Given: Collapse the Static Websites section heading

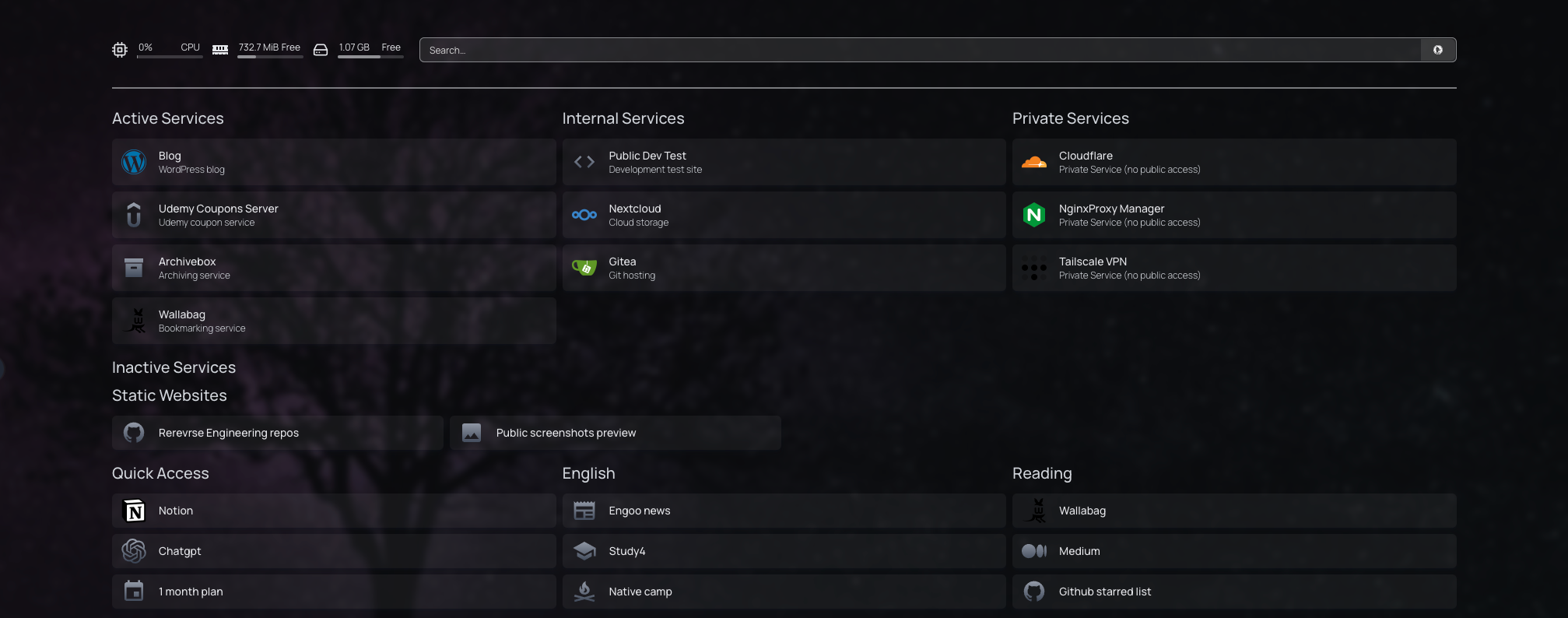Looking at the screenshot, I should (170, 395).
